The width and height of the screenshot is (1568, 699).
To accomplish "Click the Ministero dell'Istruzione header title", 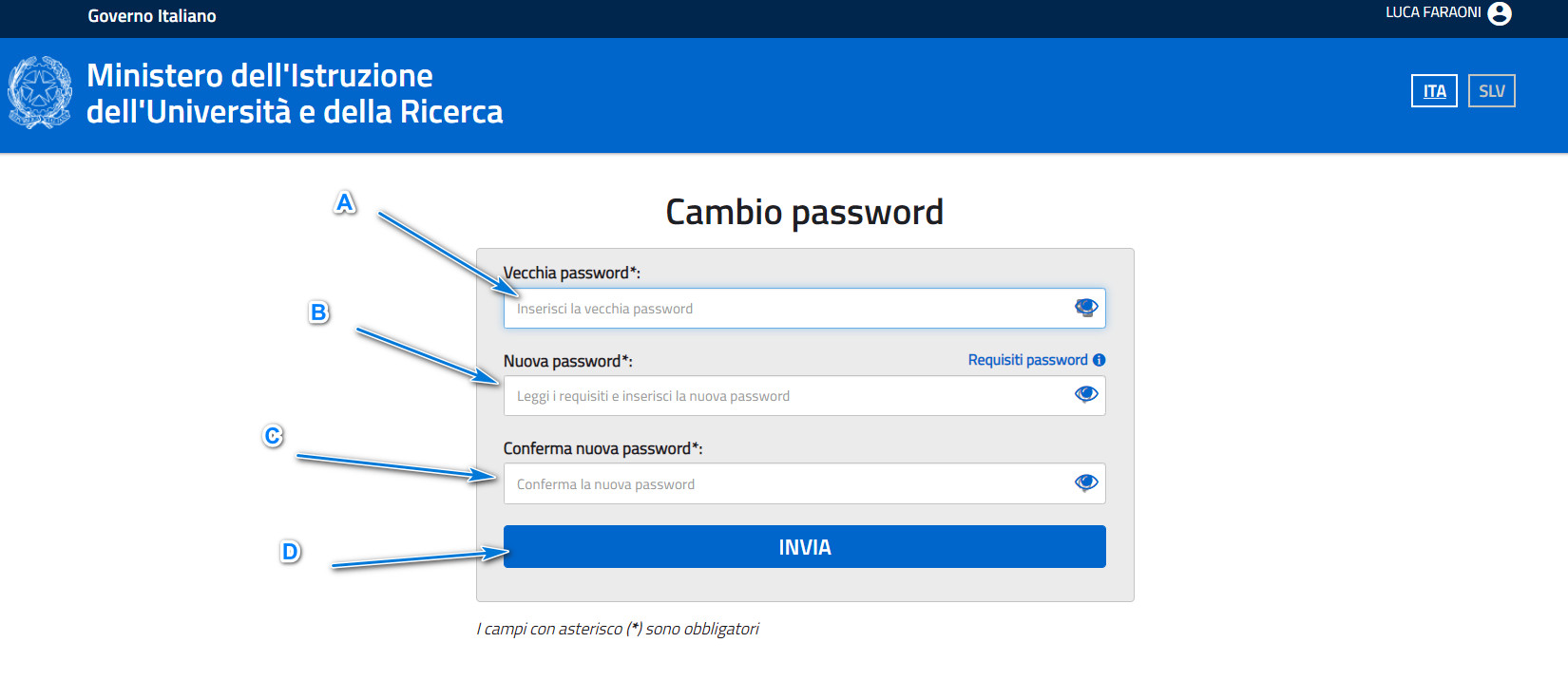I will tap(295, 93).
